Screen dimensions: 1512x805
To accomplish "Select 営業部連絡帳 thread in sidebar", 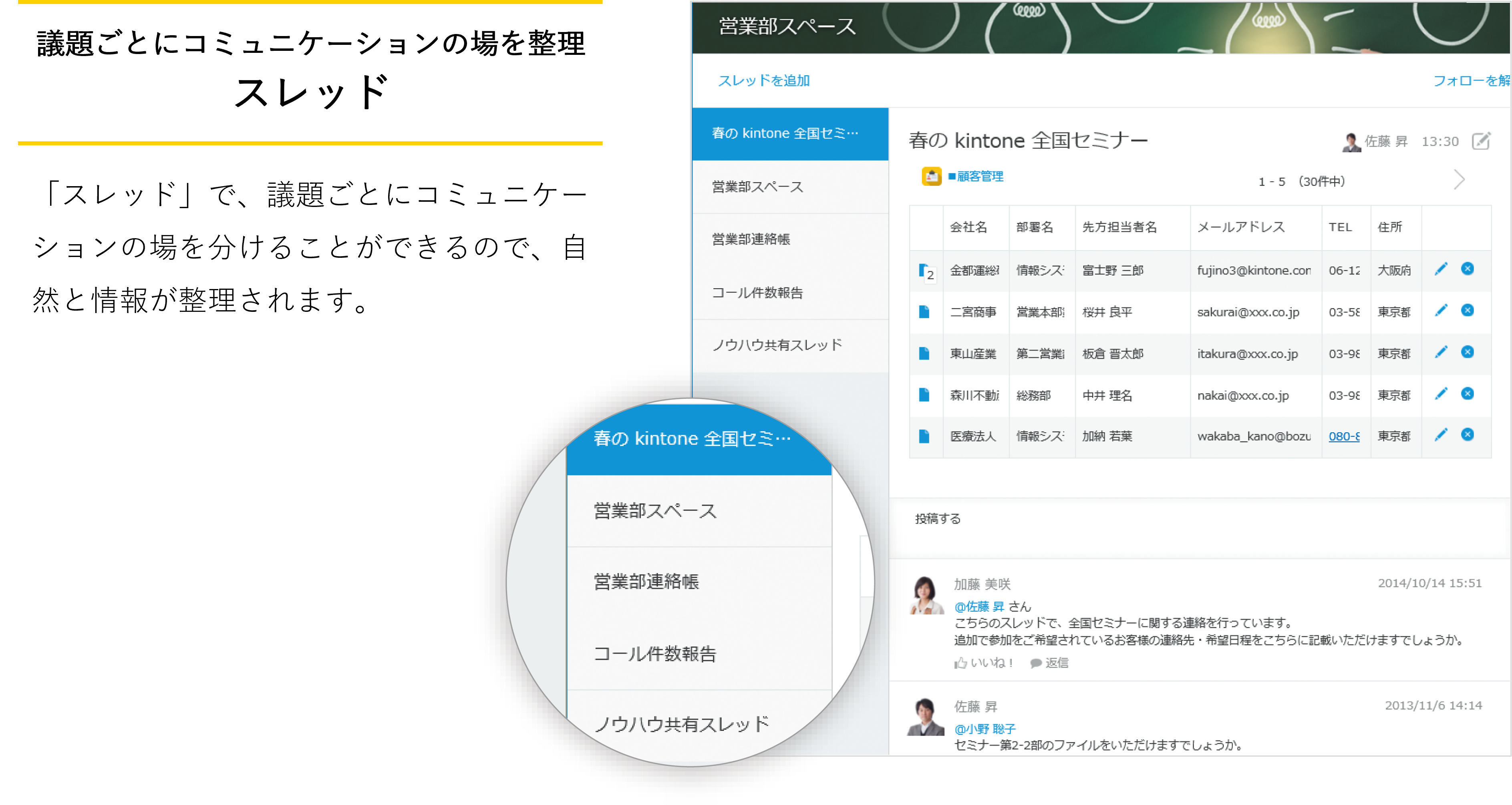I will (751, 239).
